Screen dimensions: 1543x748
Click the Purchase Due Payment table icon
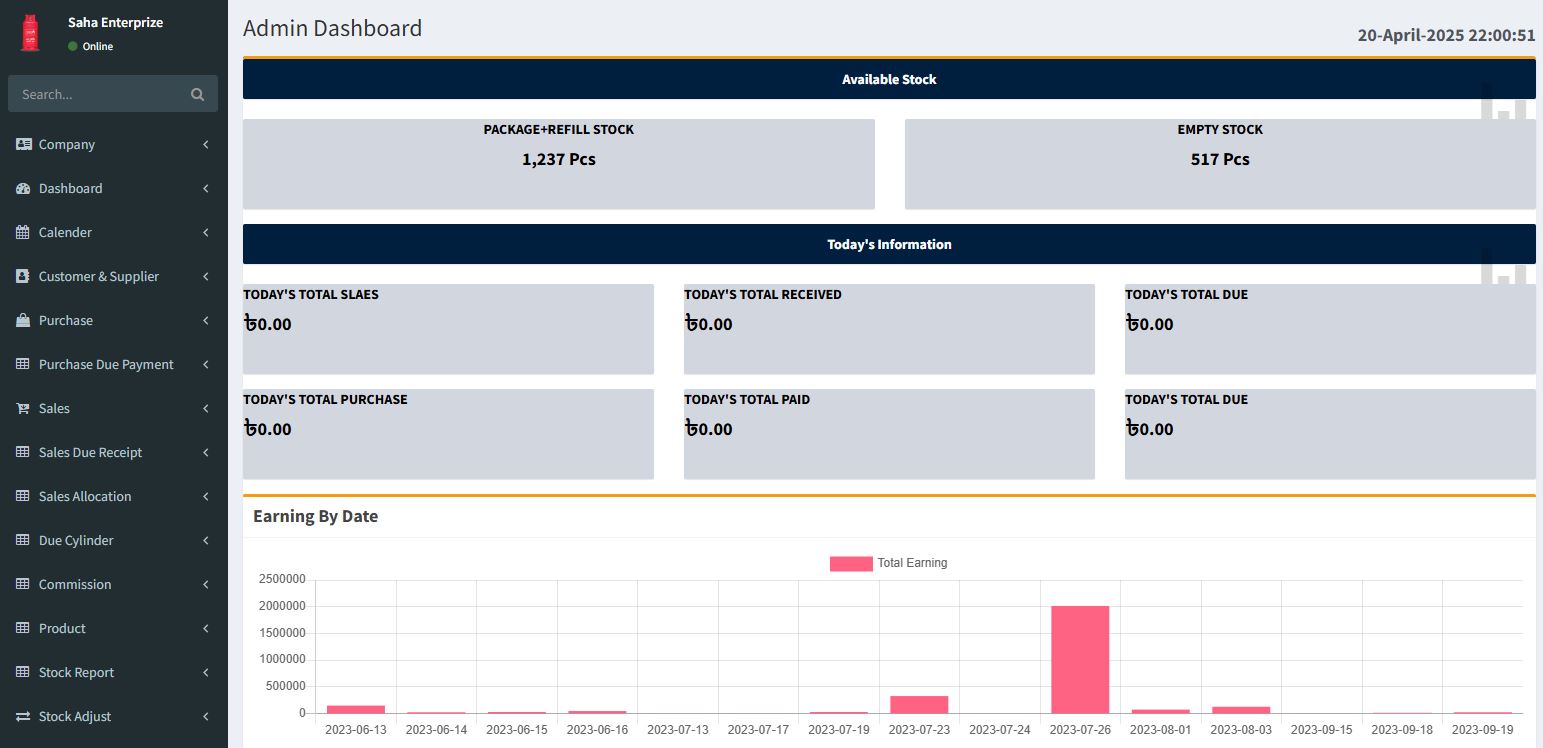23,364
